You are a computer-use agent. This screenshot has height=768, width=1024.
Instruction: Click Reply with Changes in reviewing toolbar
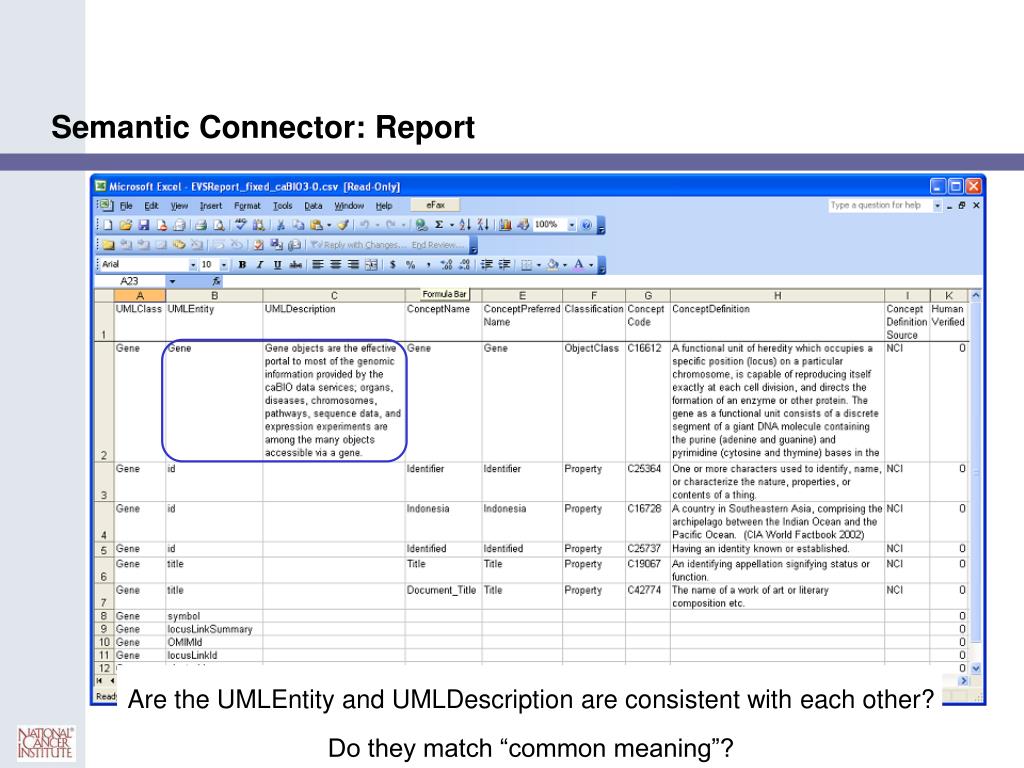pyautogui.click(x=358, y=245)
